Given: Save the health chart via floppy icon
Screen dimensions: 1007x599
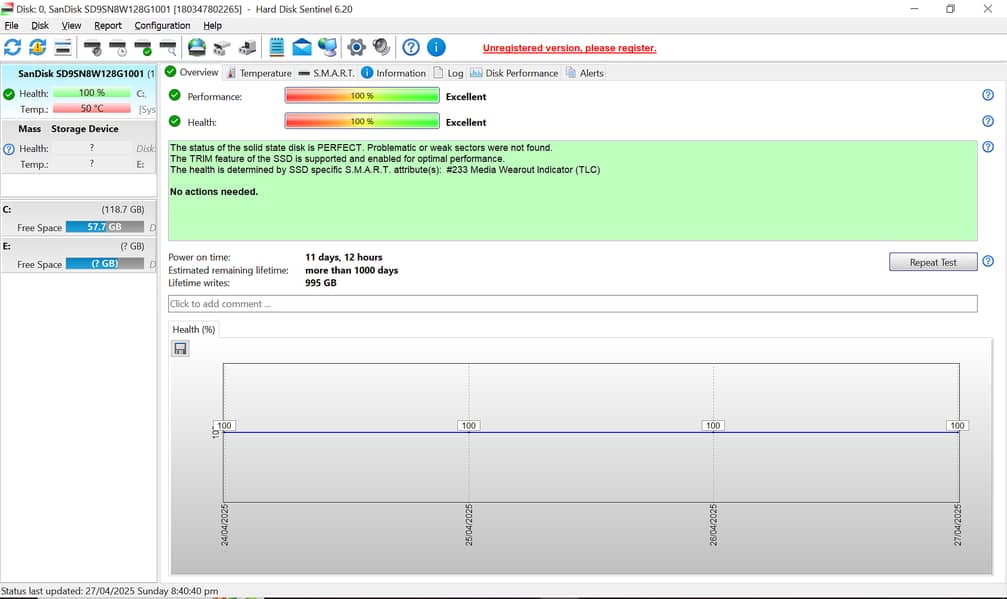Looking at the screenshot, I should point(180,349).
